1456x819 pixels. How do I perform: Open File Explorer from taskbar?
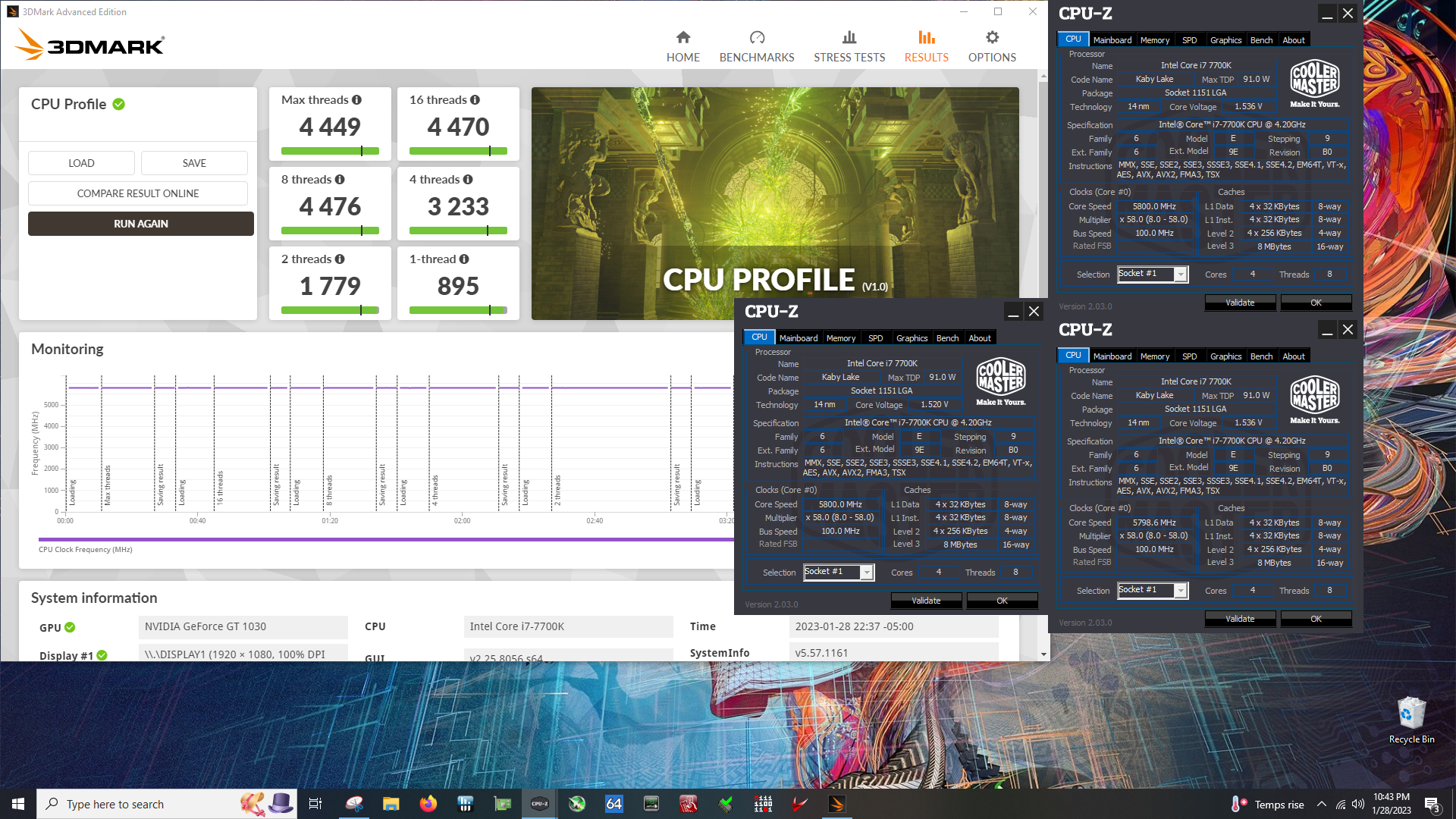(391, 804)
